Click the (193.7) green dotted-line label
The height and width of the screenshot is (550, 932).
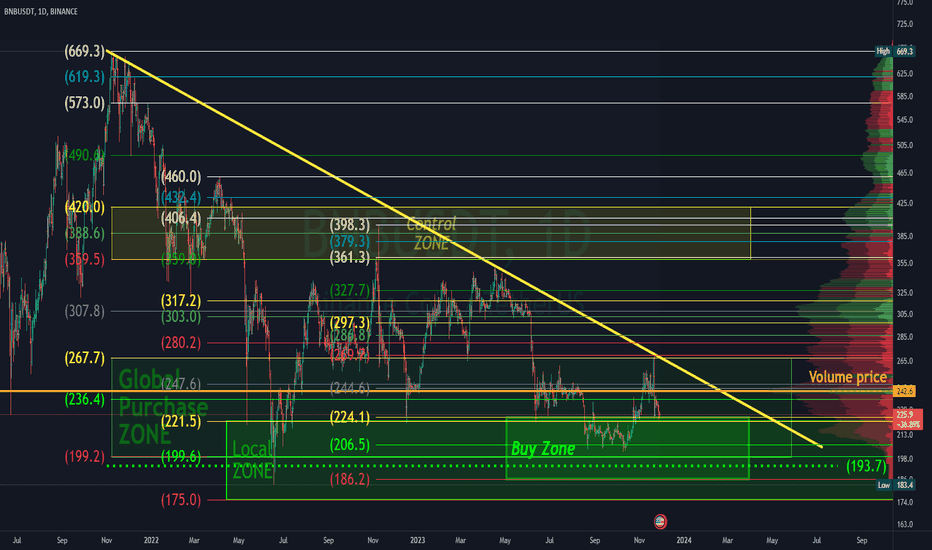(866, 466)
